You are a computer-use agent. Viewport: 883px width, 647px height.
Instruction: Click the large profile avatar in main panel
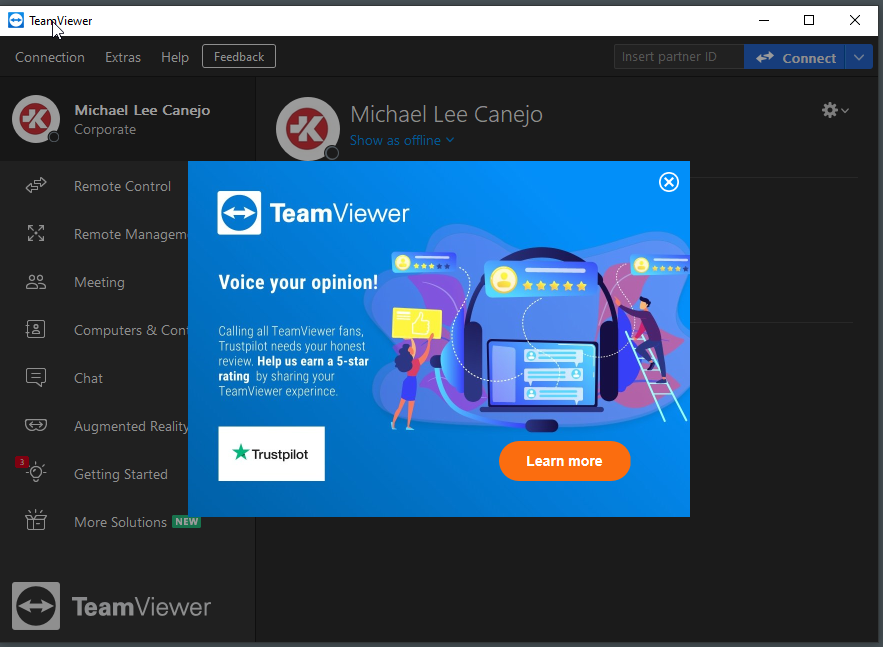coord(308,129)
